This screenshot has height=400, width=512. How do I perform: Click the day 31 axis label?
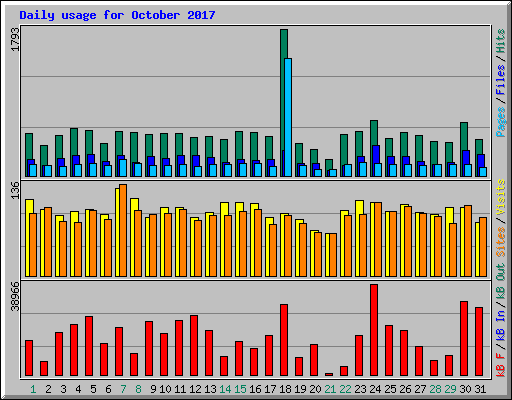coord(480,389)
